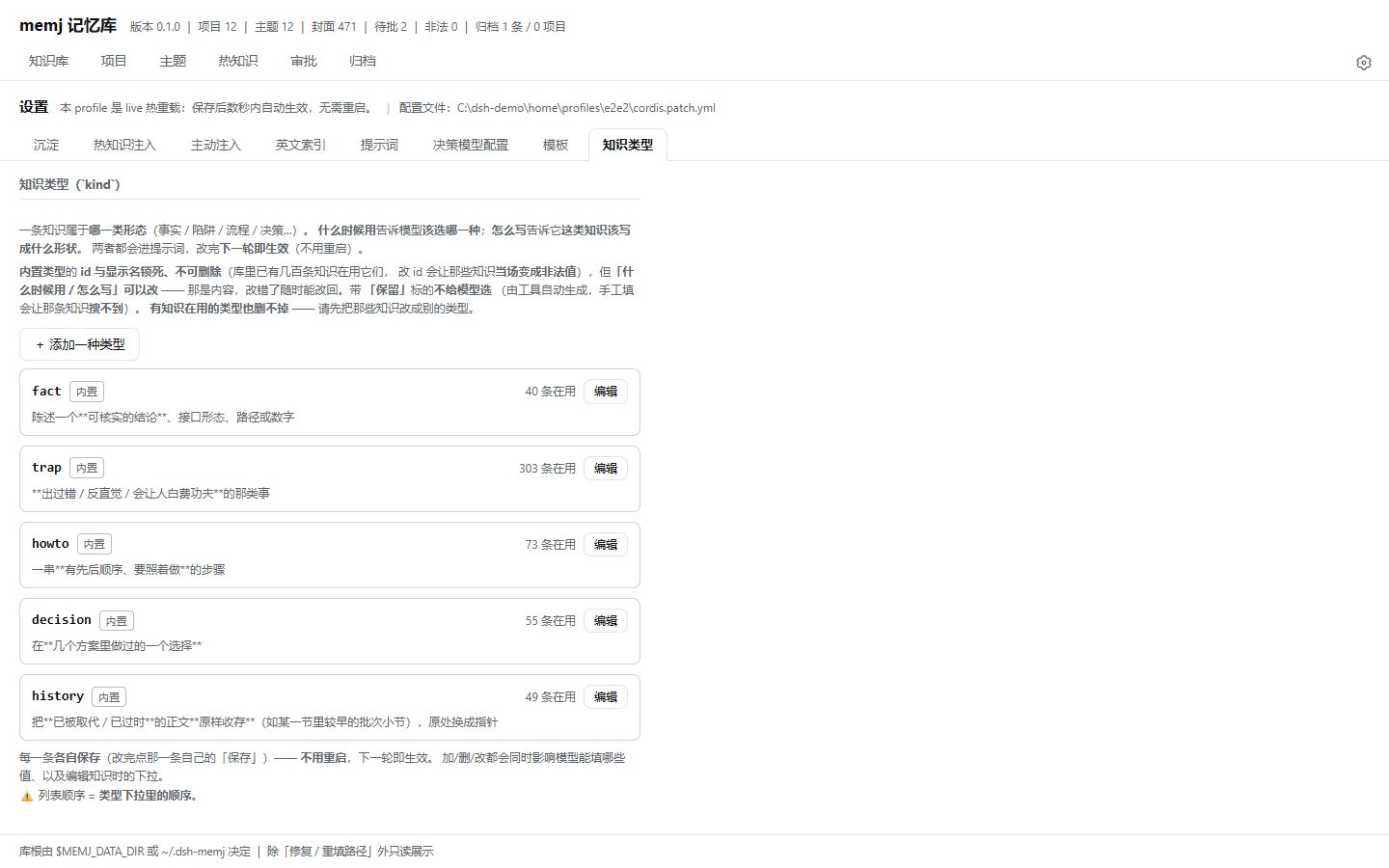
Task: Open the 主题 navigation item
Action: point(173,61)
